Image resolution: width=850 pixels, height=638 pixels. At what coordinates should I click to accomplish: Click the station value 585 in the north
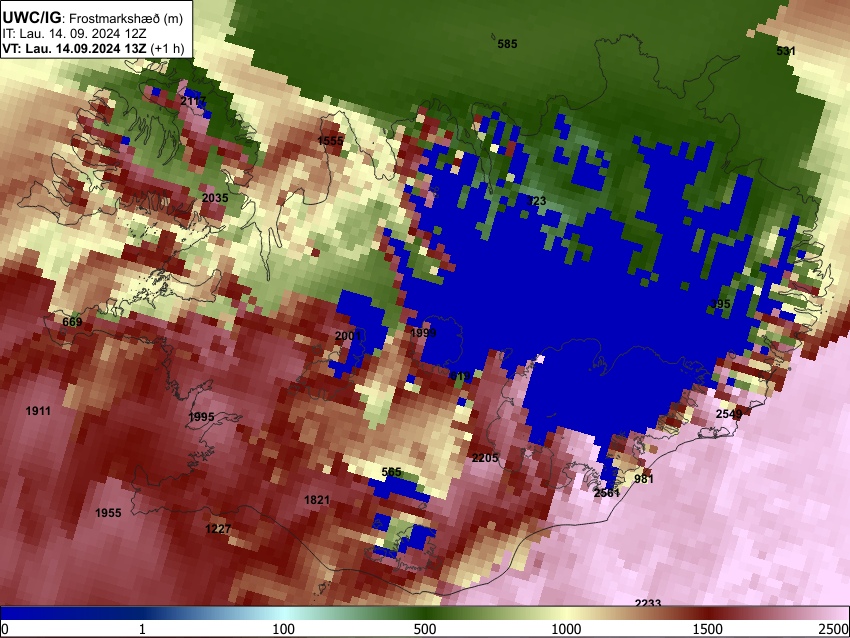pos(507,44)
